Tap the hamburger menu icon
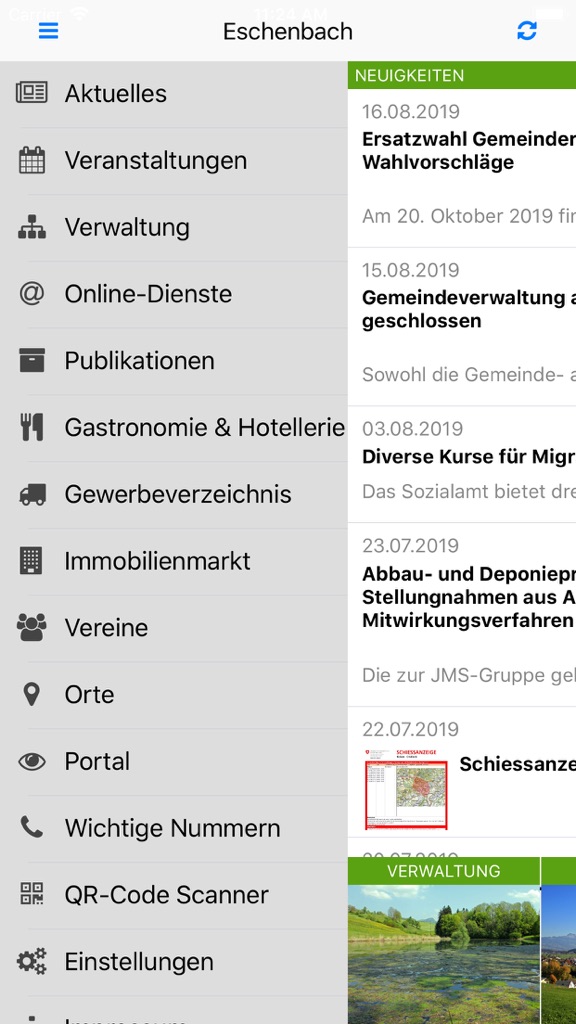Viewport: 576px width, 1024px height. (48, 31)
